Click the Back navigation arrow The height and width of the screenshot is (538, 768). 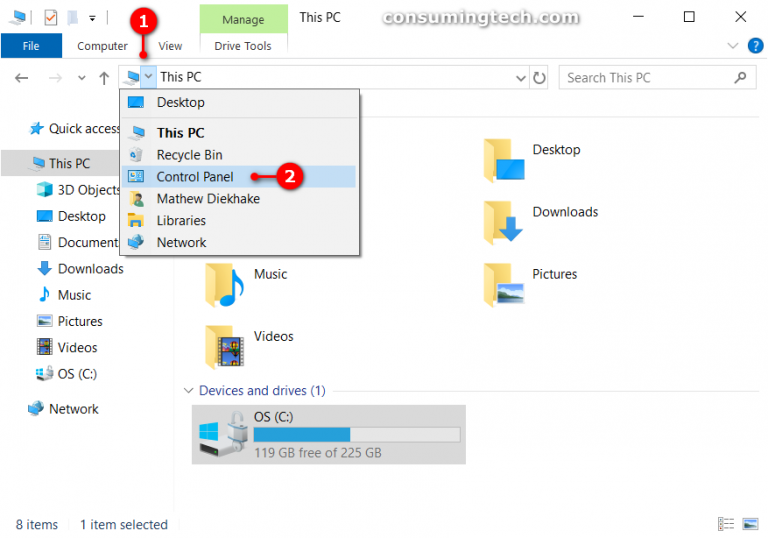click(21, 78)
